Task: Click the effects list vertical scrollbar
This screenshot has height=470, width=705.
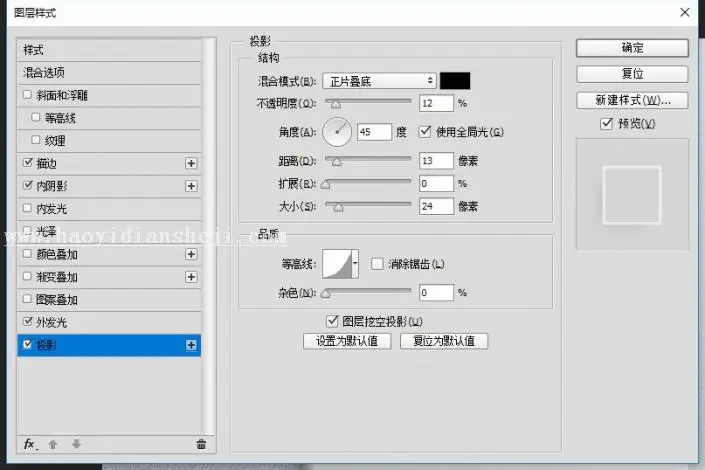Action: coord(208,236)
